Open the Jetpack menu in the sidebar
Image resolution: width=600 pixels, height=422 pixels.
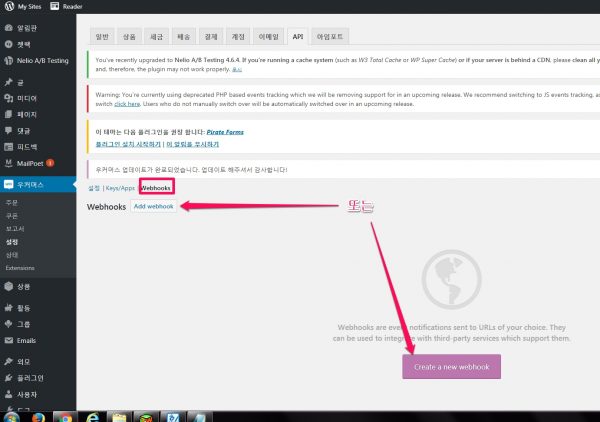click(x=23, y=45)
